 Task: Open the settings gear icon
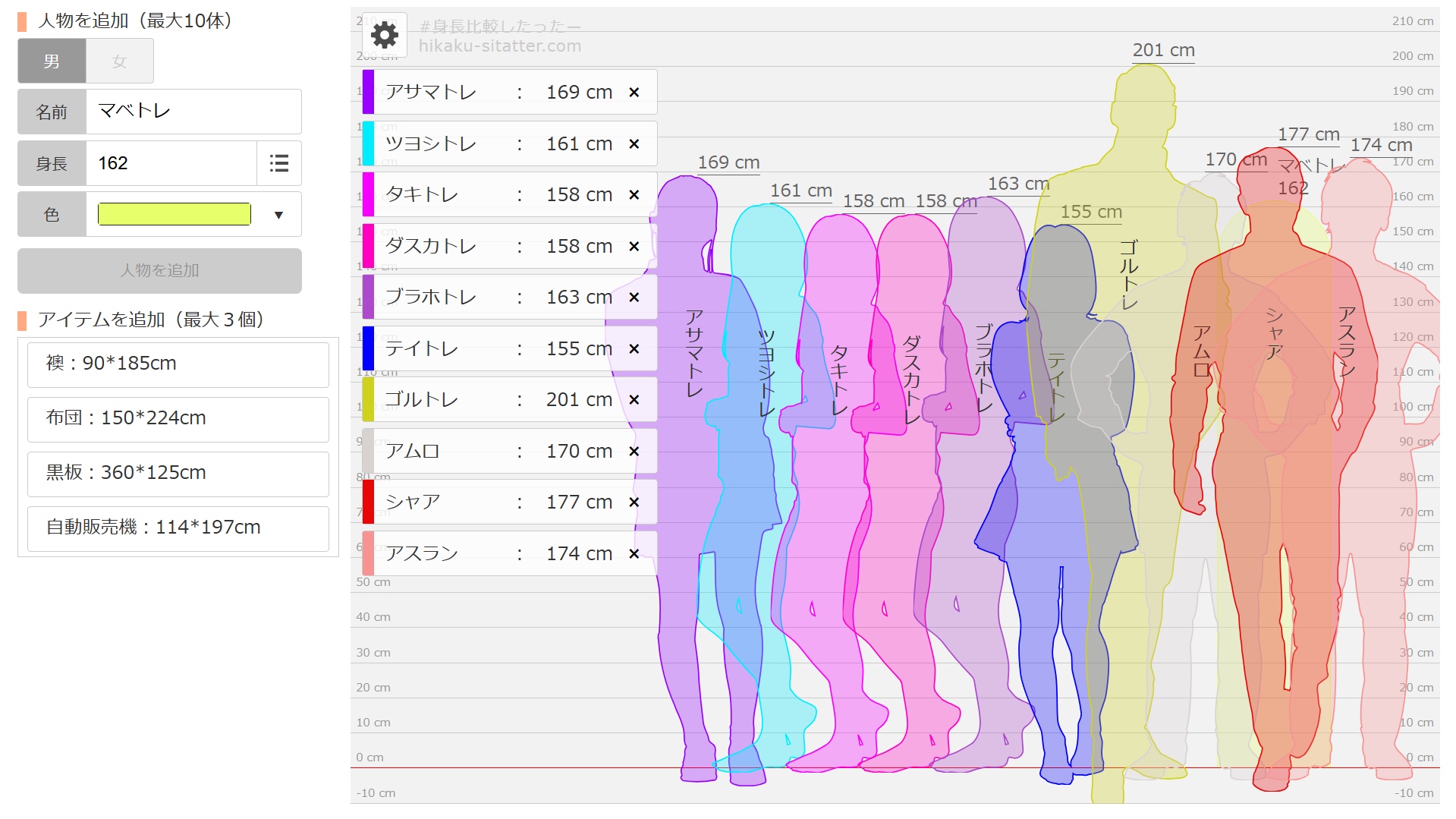click(x=385, y=35)
